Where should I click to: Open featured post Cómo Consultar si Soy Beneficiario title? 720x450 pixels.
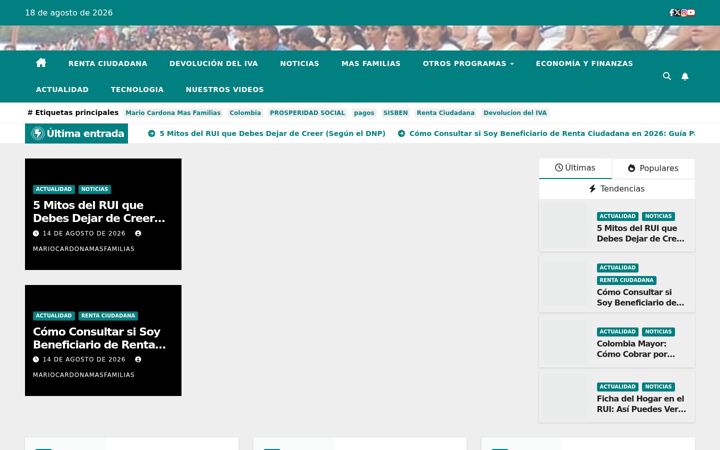click(x=99, y=338)
